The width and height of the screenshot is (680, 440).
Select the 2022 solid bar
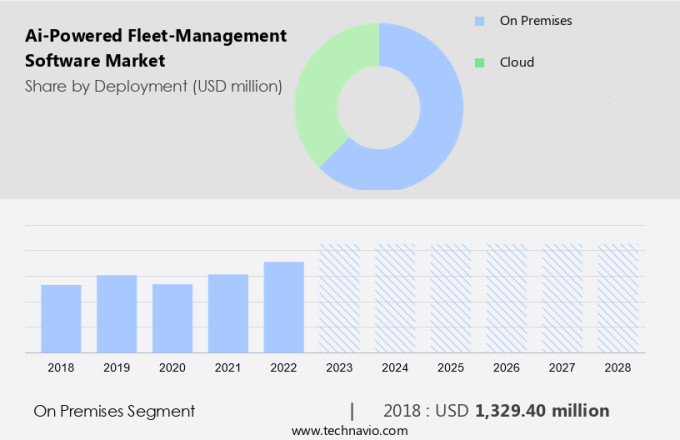[x=284, y=307]
